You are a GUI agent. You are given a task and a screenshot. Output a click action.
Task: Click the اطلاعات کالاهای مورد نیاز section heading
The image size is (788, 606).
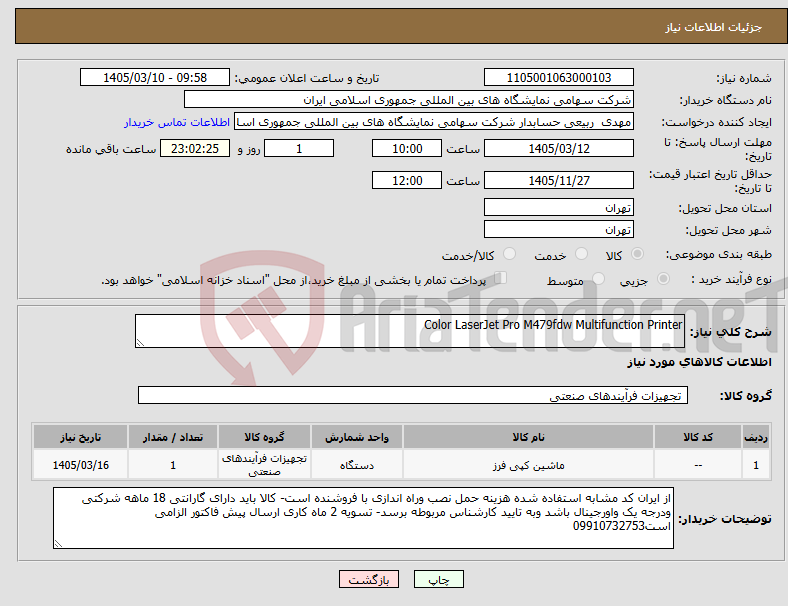click(x=699, y=362)
